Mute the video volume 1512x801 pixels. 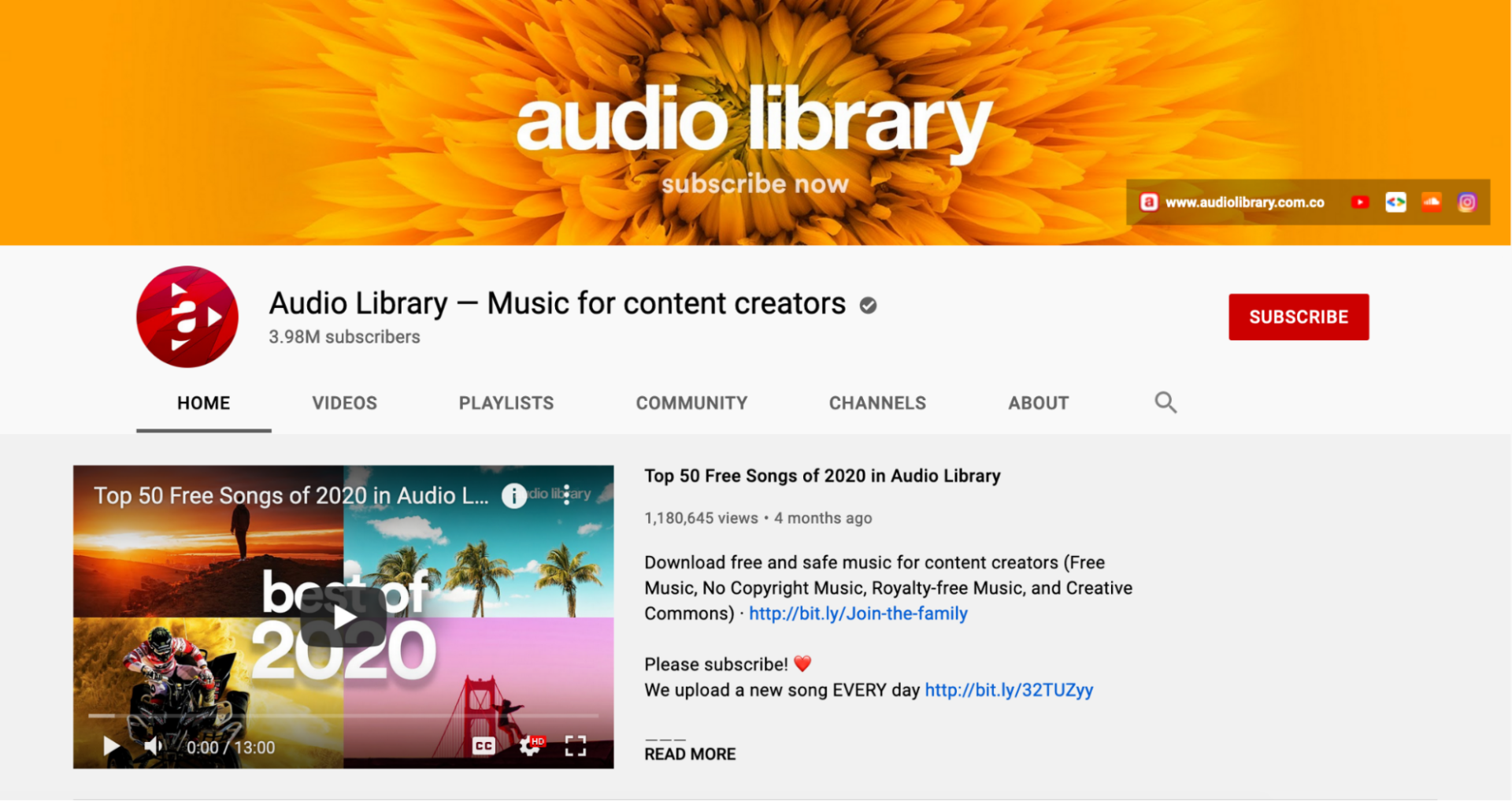coord(152,745)
